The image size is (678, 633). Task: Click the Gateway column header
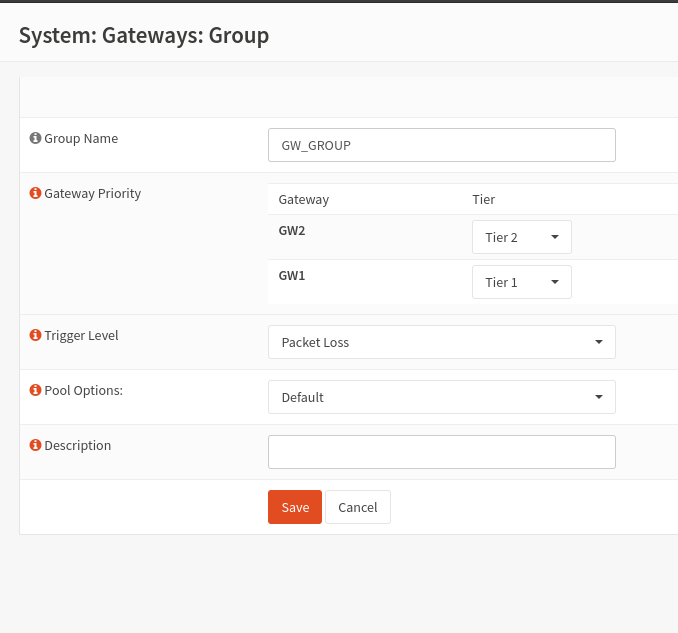tap(303, 199)
